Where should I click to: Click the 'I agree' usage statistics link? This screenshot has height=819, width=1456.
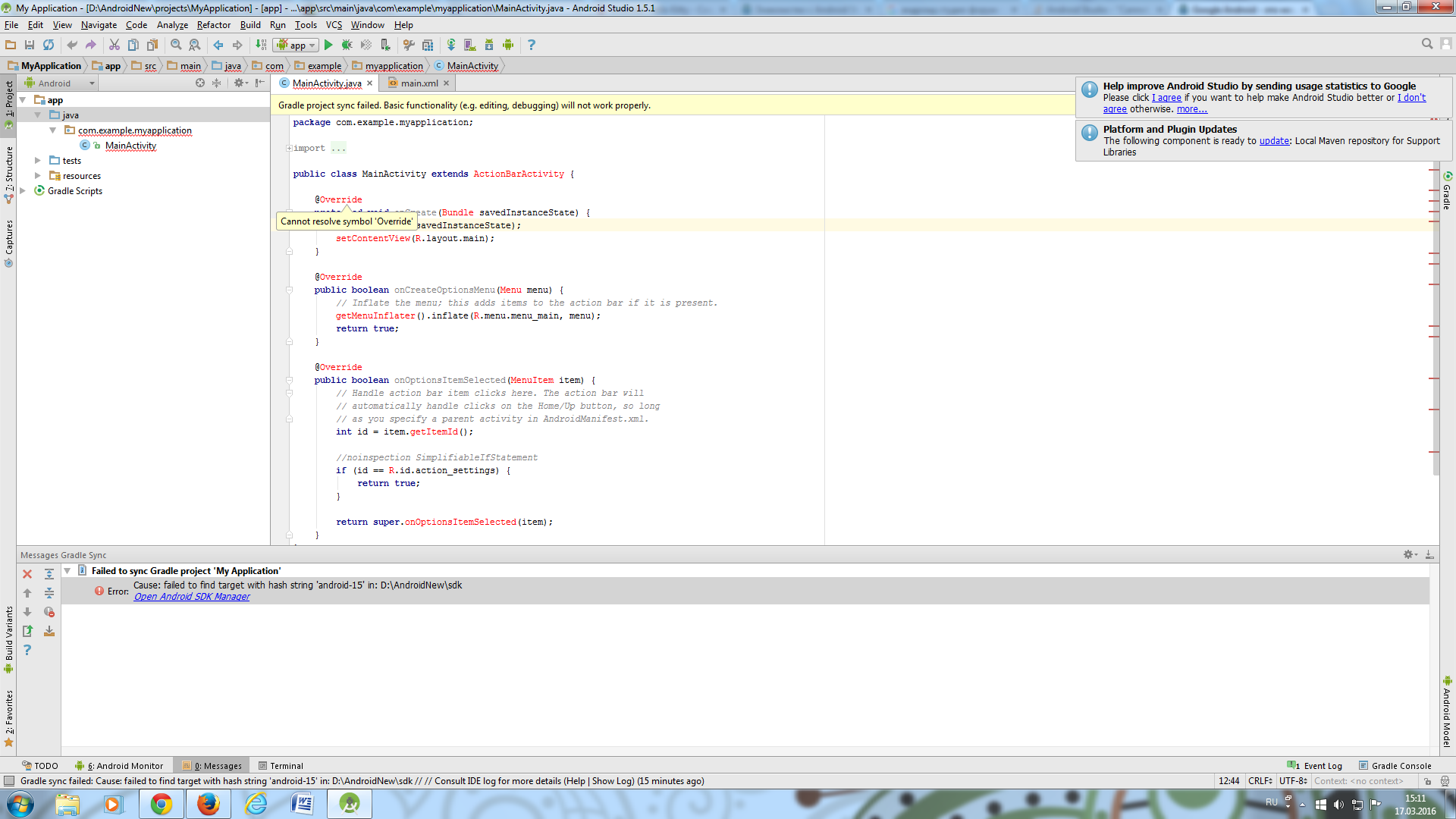click(1166, 98)
